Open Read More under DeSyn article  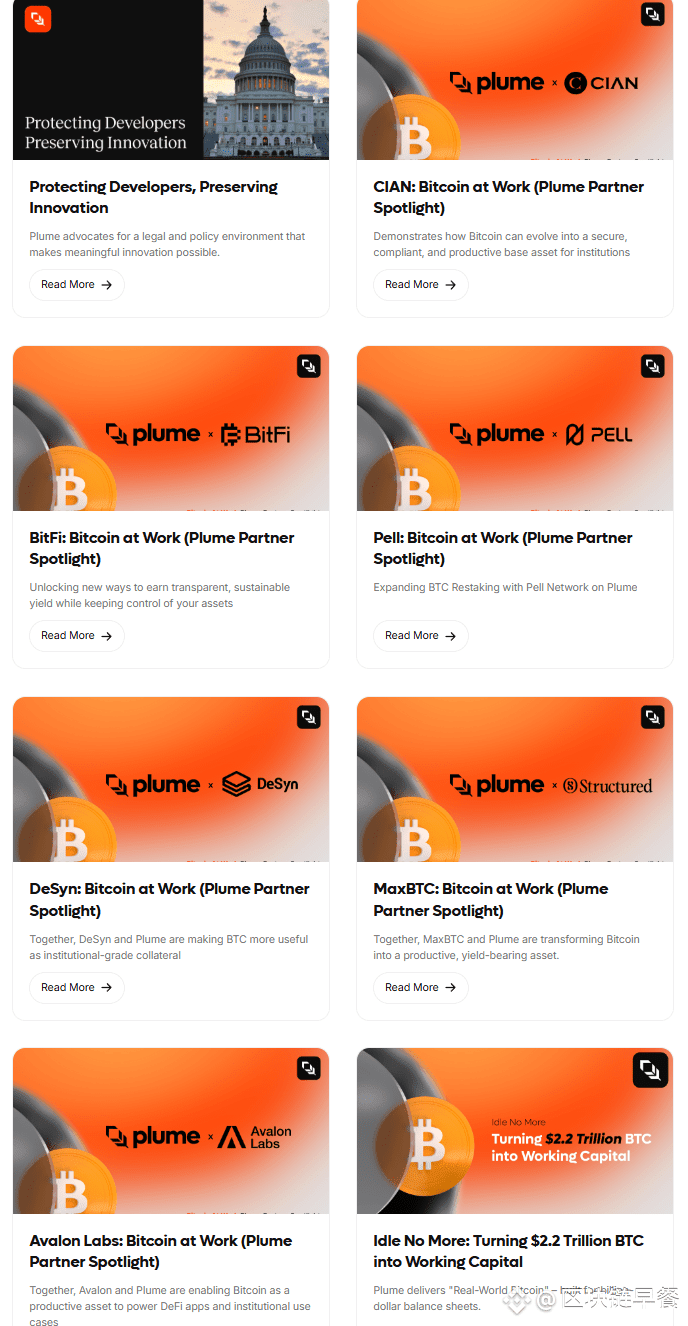pos(77,988)
